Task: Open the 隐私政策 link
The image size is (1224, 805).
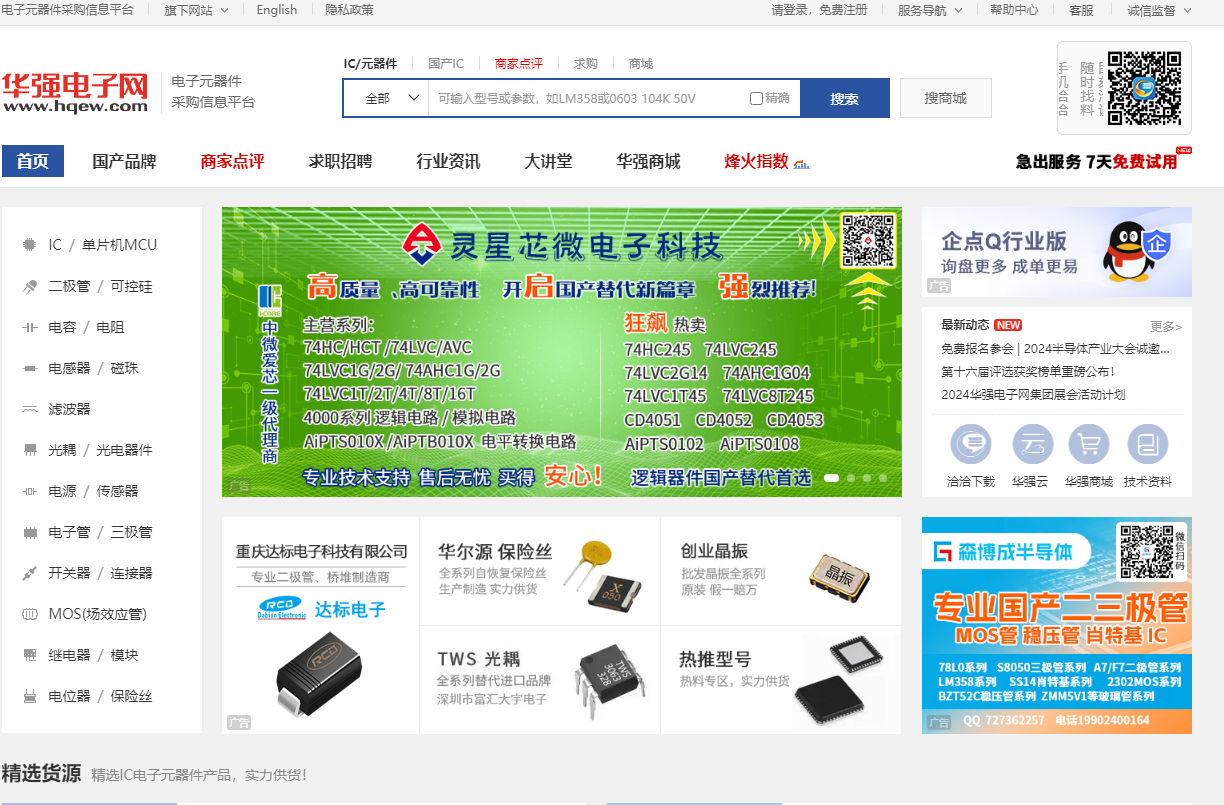Action: [x=349, y=10]
